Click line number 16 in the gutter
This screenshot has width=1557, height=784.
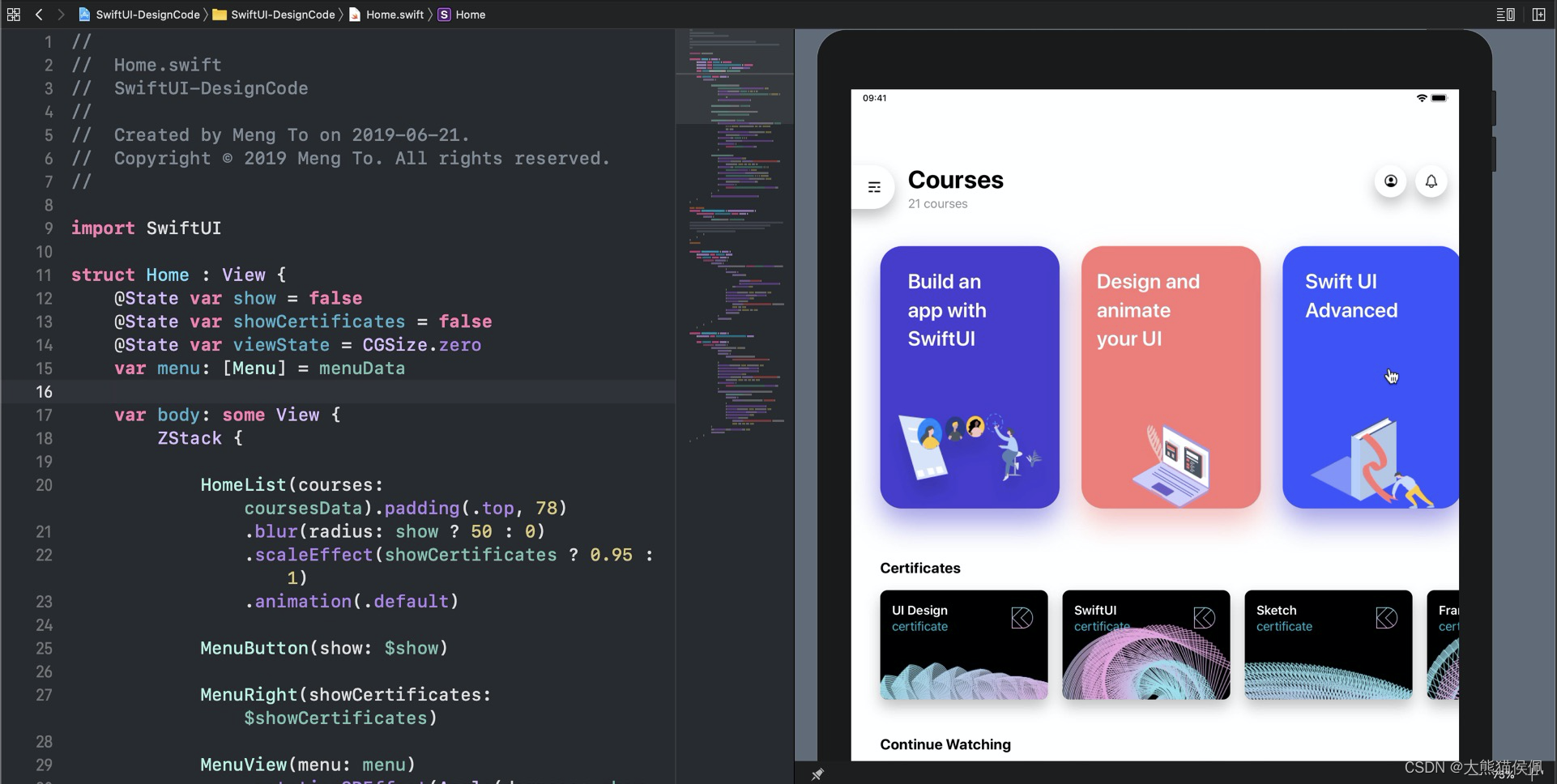click(44, 392)
